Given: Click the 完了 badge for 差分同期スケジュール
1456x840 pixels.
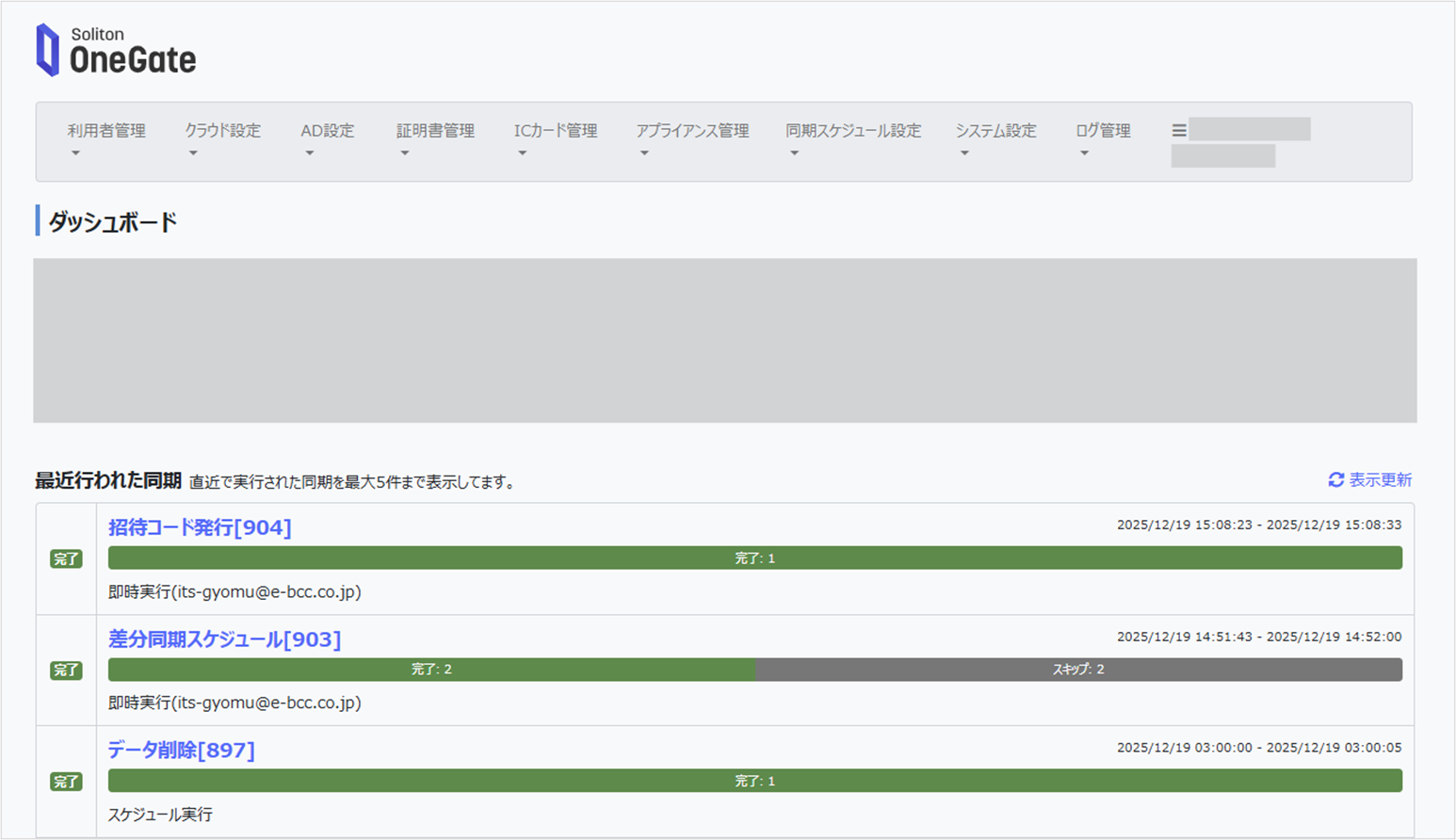Looking at the screenshot, I should pos(66,670).
